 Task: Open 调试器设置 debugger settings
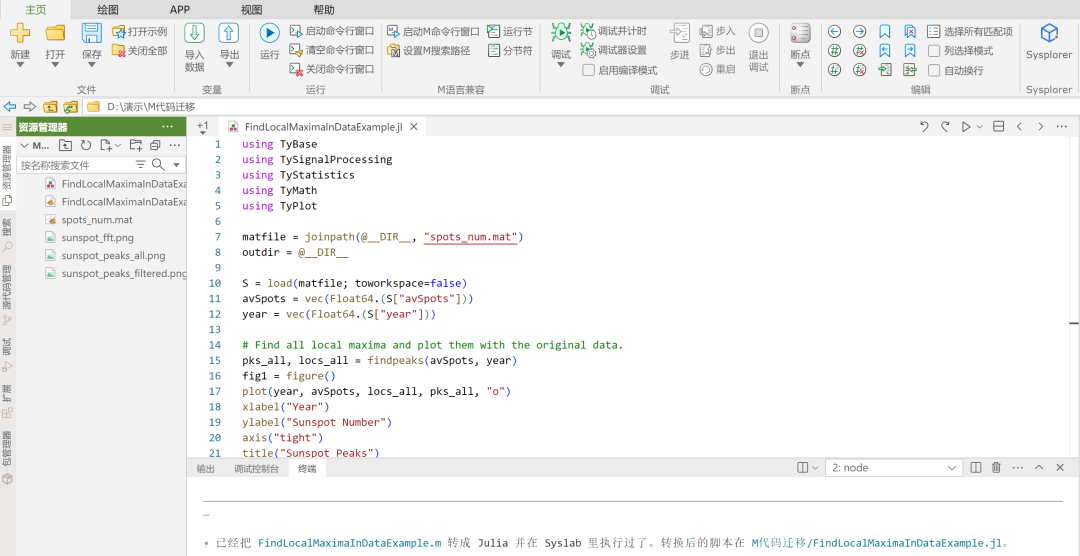pos(614,50)
